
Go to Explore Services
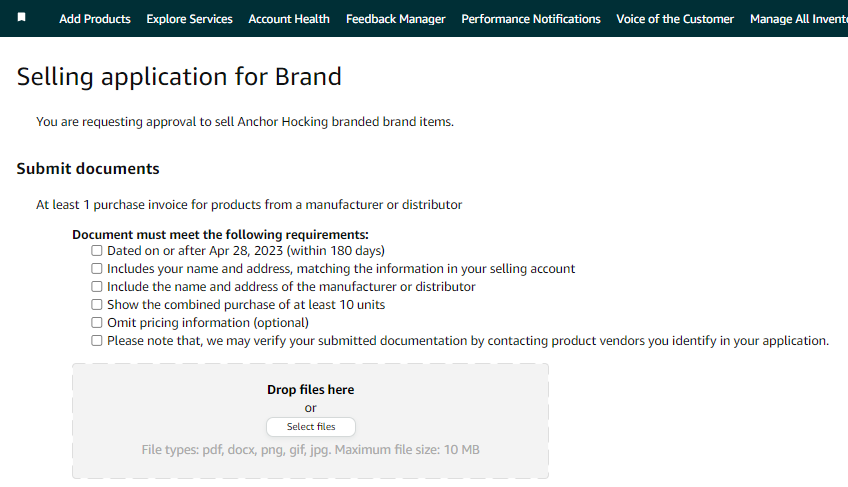189,19
